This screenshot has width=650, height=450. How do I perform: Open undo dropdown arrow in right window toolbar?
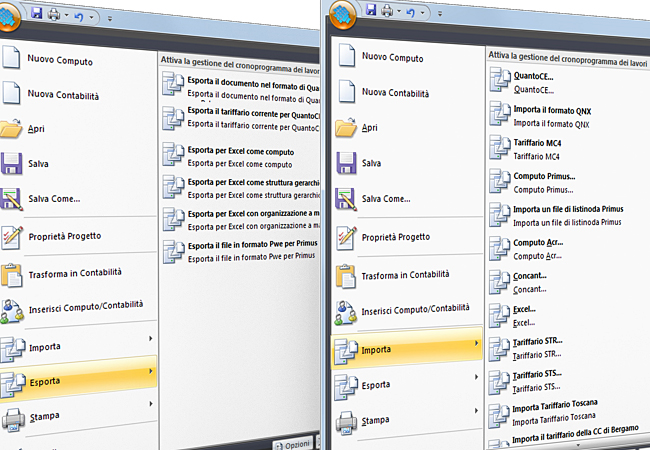422,13
